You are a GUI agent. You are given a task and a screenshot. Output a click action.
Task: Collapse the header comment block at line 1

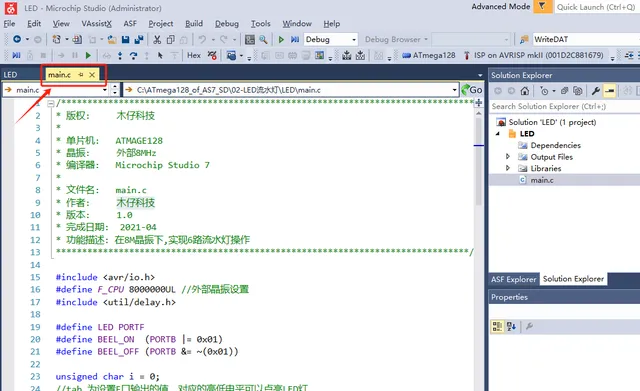coord(51,104)
